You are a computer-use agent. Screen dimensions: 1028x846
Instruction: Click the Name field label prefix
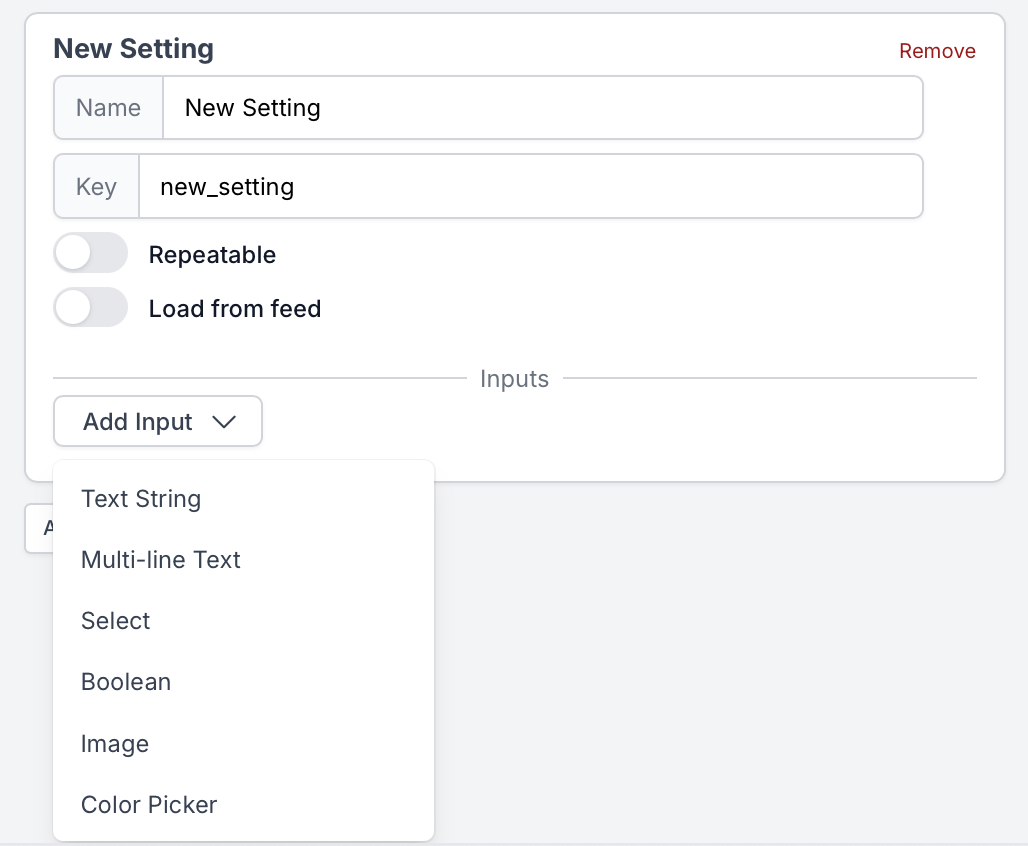pyautogui.click(x=108, y=107)
